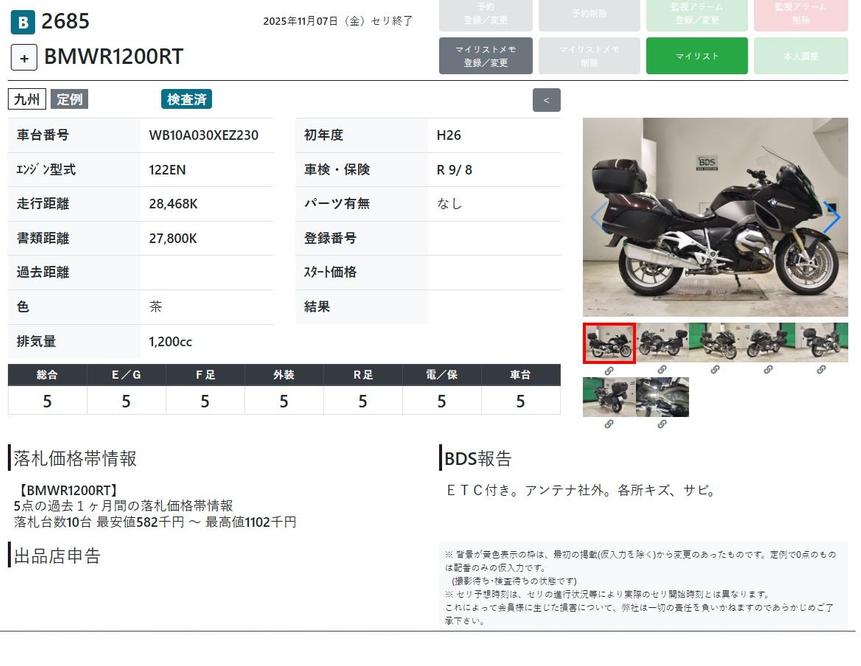861x666 pixels.
Task: Open マイリストメモ 登録/変更 button
Action: pos(485,56)
